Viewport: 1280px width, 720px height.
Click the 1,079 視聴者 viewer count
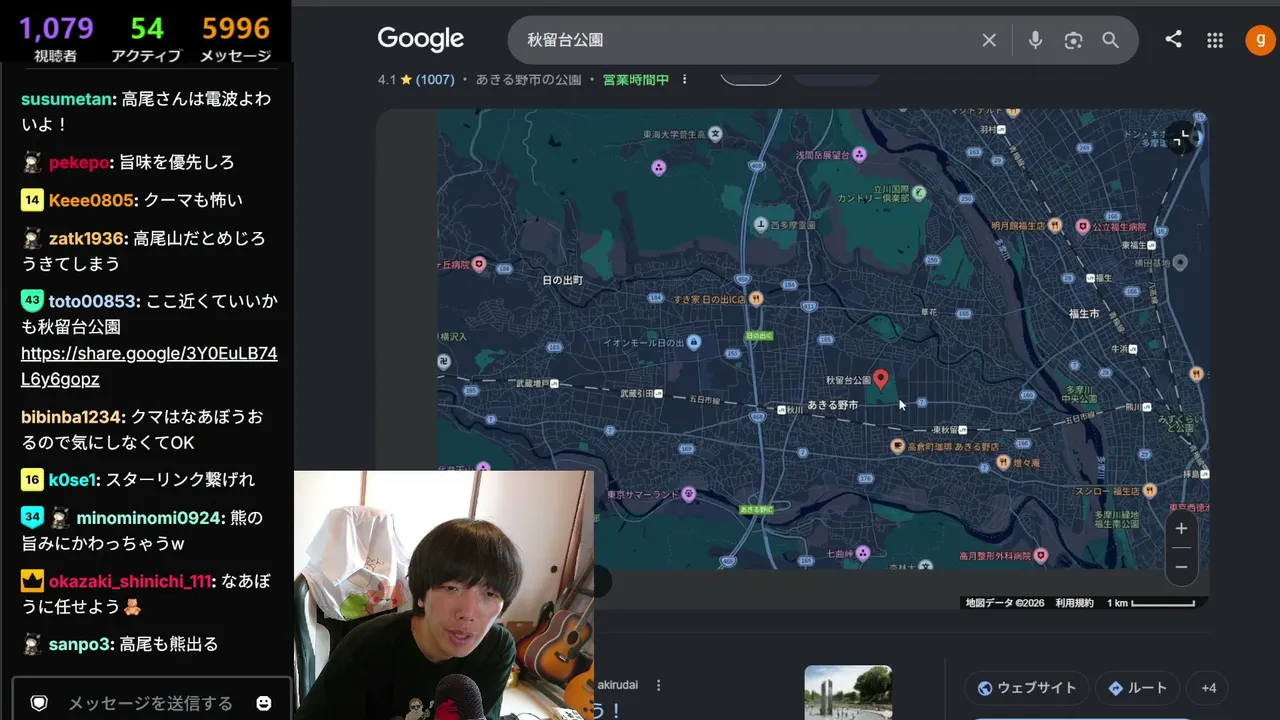pyautogui.click(x=55, y=38)
